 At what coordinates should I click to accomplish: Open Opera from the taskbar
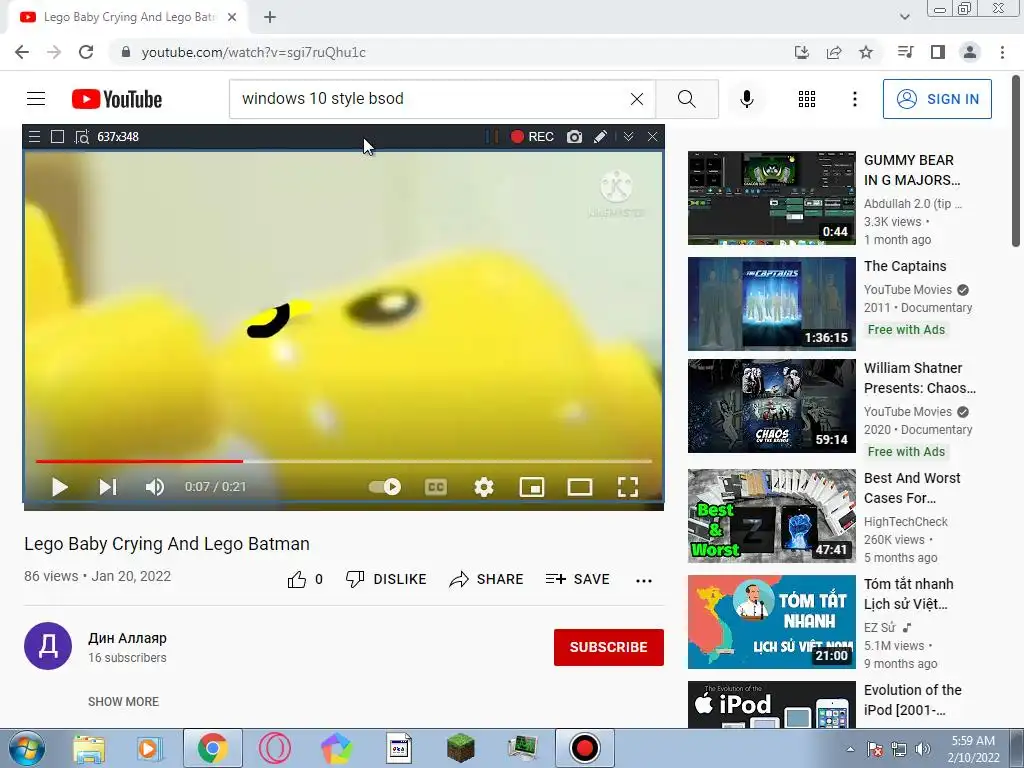pos(275,748)
